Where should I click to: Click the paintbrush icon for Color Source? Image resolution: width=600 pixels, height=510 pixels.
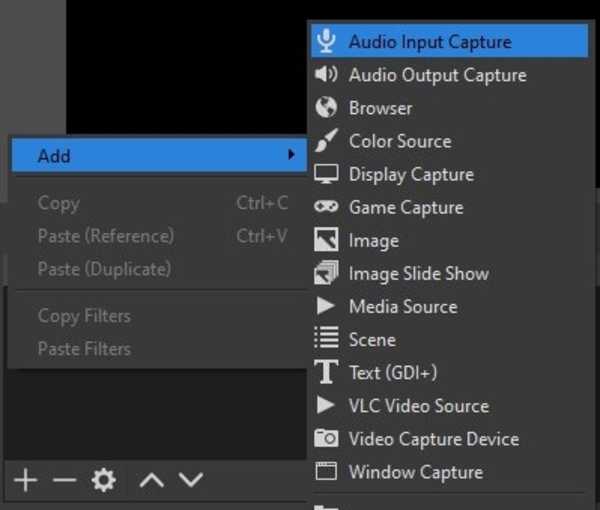coord(326,140)
